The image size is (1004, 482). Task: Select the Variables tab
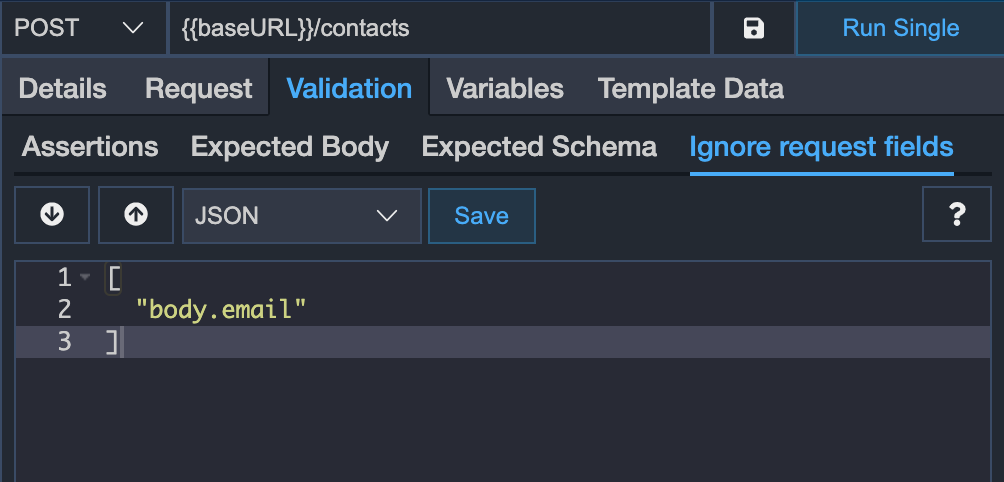[x=505, y=88]
